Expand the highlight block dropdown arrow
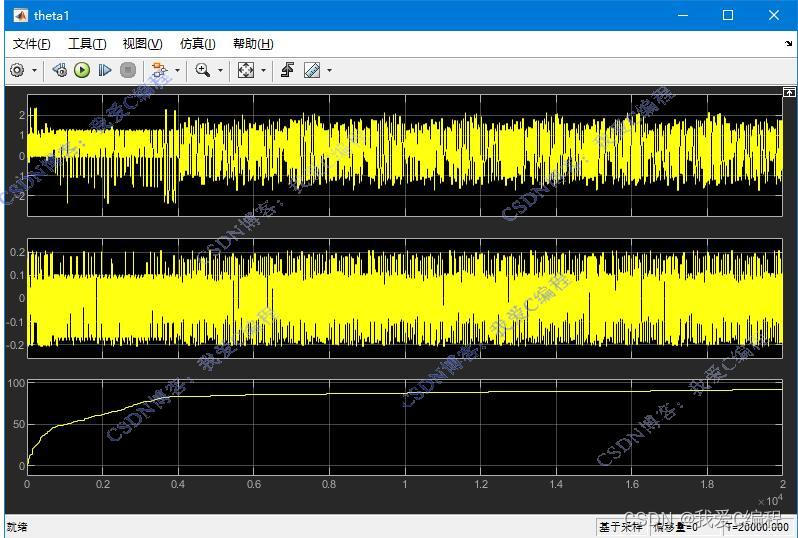Image resolution: width=798 pixels, height=538 pixels. (177, 70)
